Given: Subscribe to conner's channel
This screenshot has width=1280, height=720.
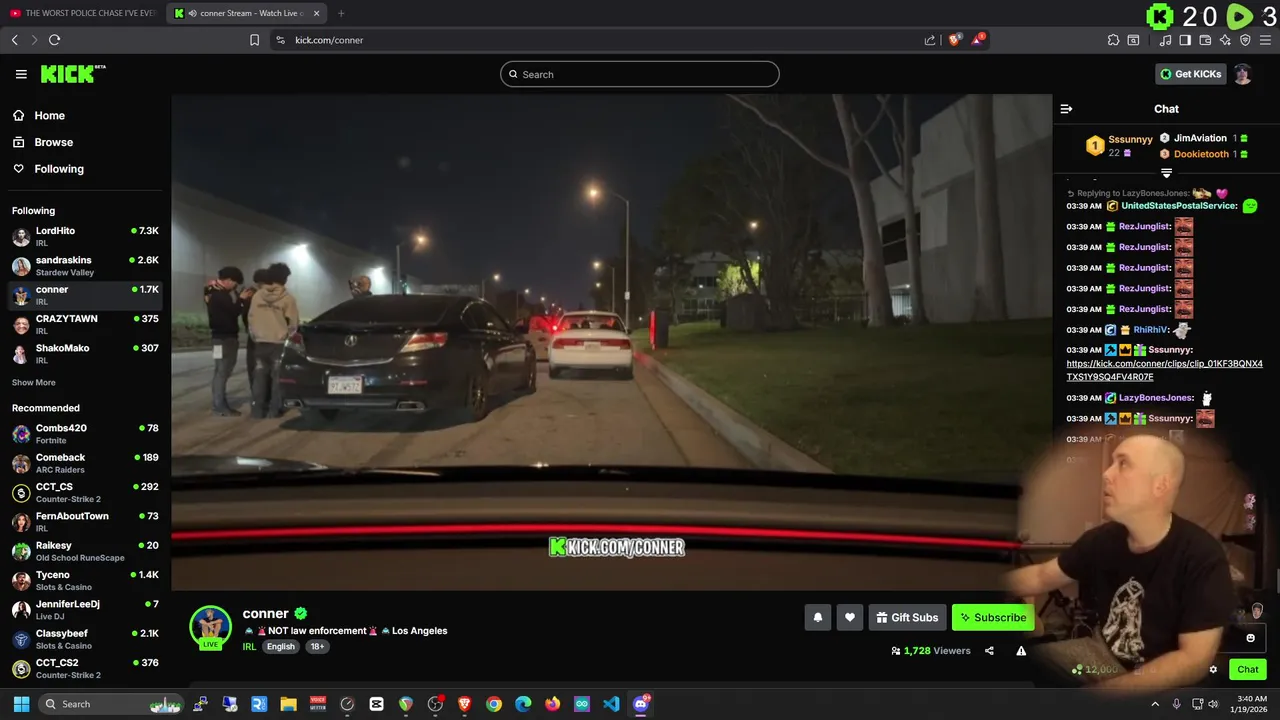Looking at the screenshot, I should [x=992, y=618].
